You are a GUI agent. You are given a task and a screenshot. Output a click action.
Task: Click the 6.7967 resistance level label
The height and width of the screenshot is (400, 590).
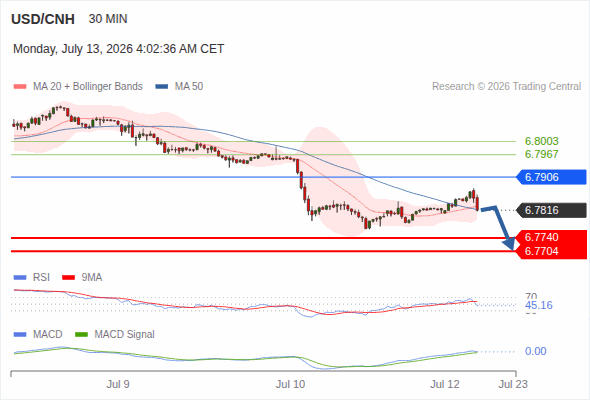[541, 154]
